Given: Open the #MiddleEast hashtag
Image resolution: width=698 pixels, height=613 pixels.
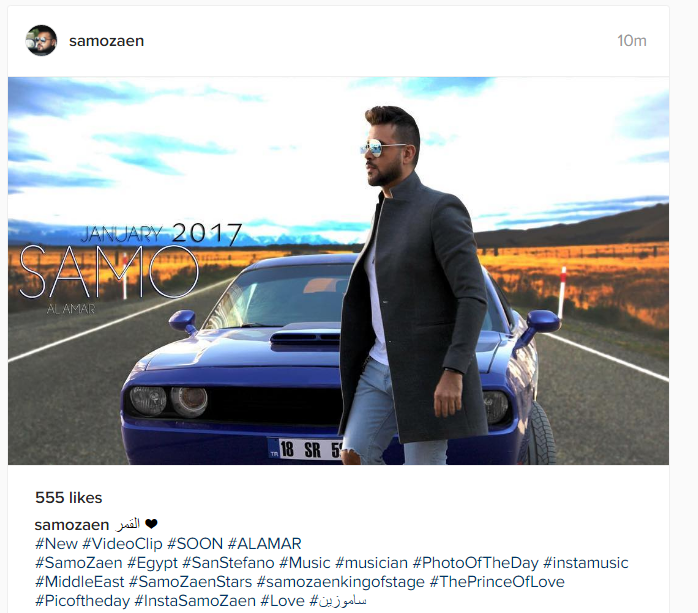Looking at the screenshot, I should (80, 582).
